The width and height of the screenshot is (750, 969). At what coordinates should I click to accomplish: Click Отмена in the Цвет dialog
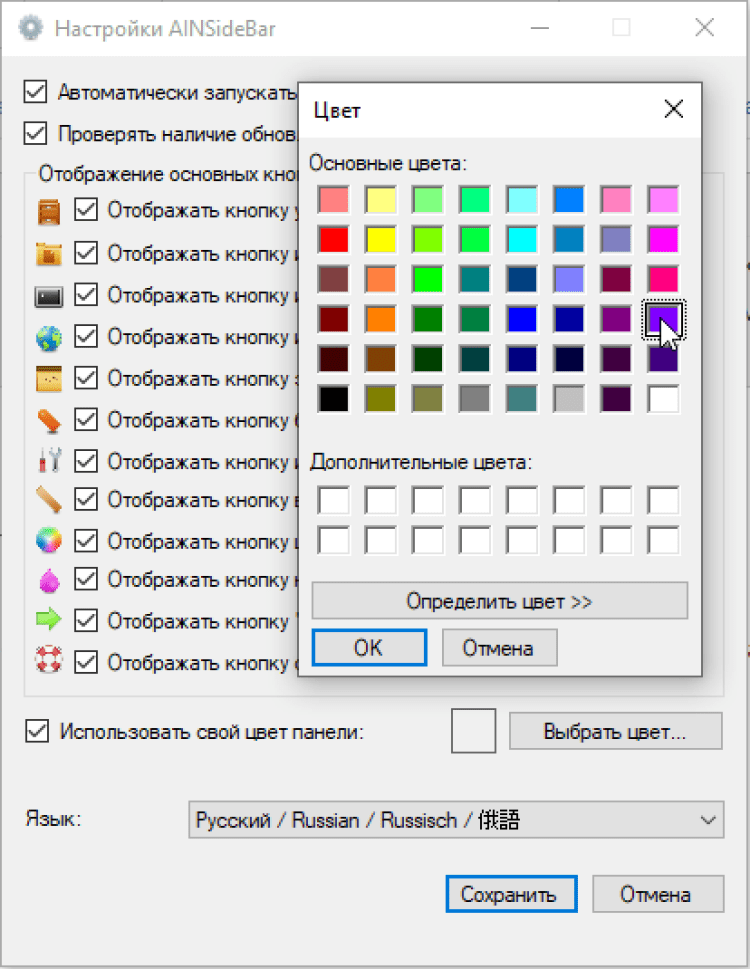499,648
